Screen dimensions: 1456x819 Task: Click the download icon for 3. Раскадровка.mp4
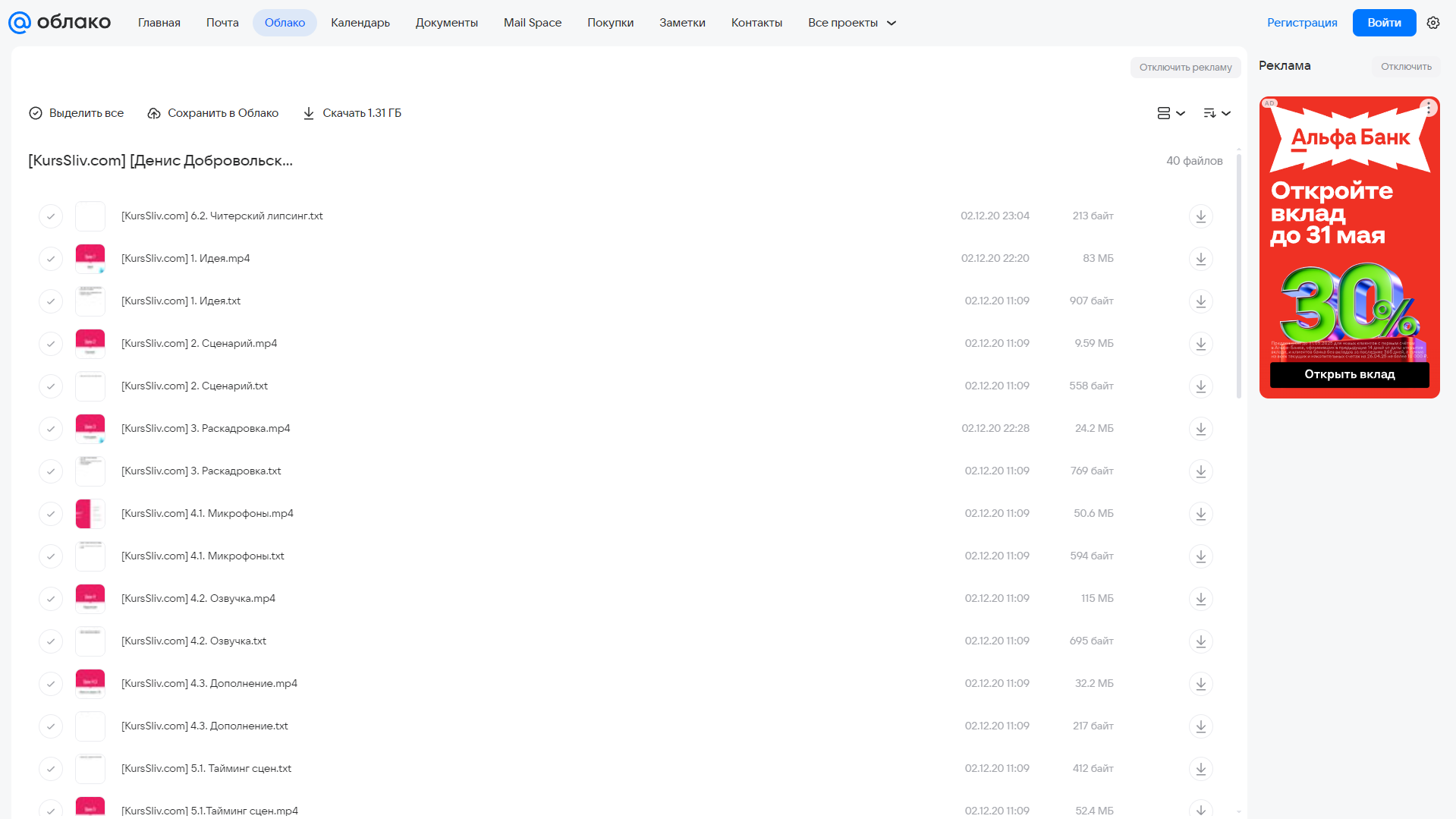tap(1200, 429)
